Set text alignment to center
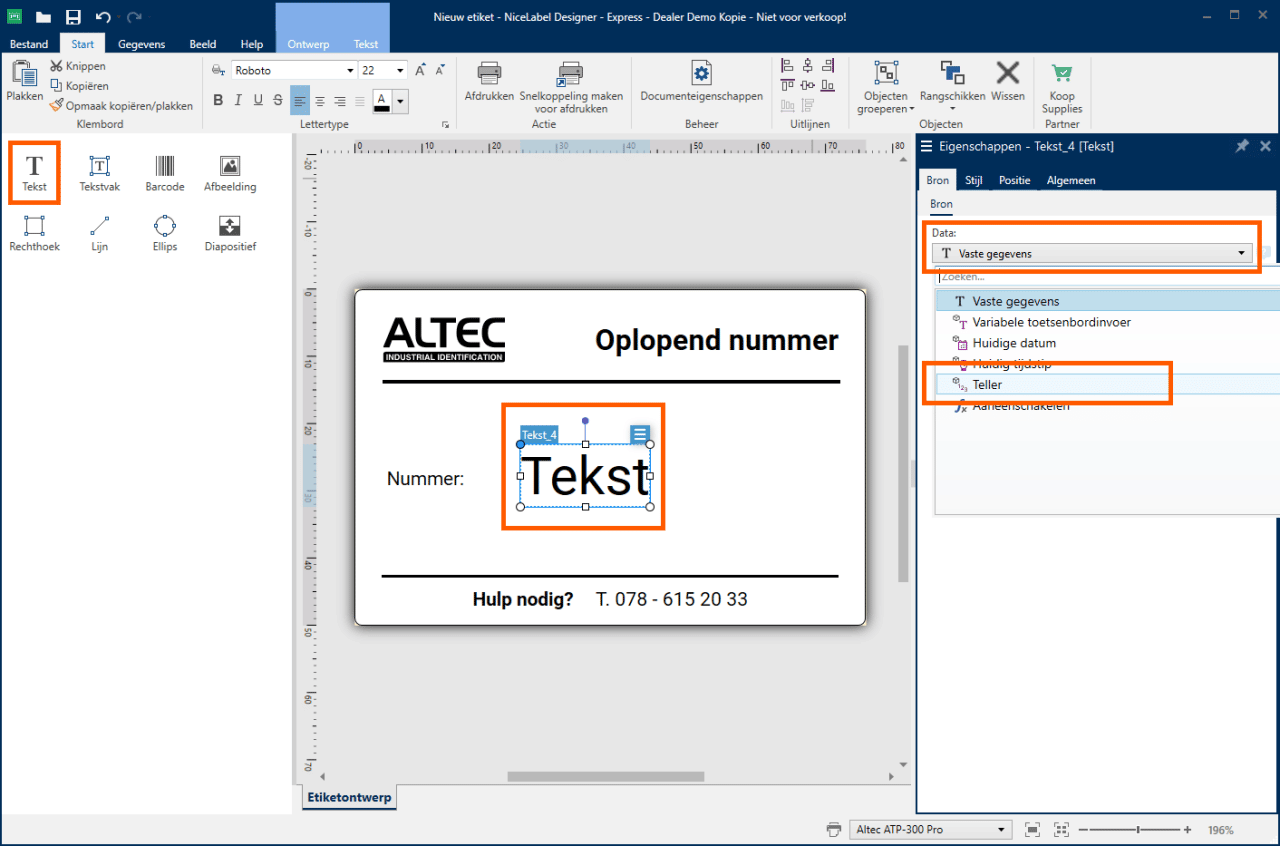Viewport: 1280px width, 846px height. click(x=320, y=100)
